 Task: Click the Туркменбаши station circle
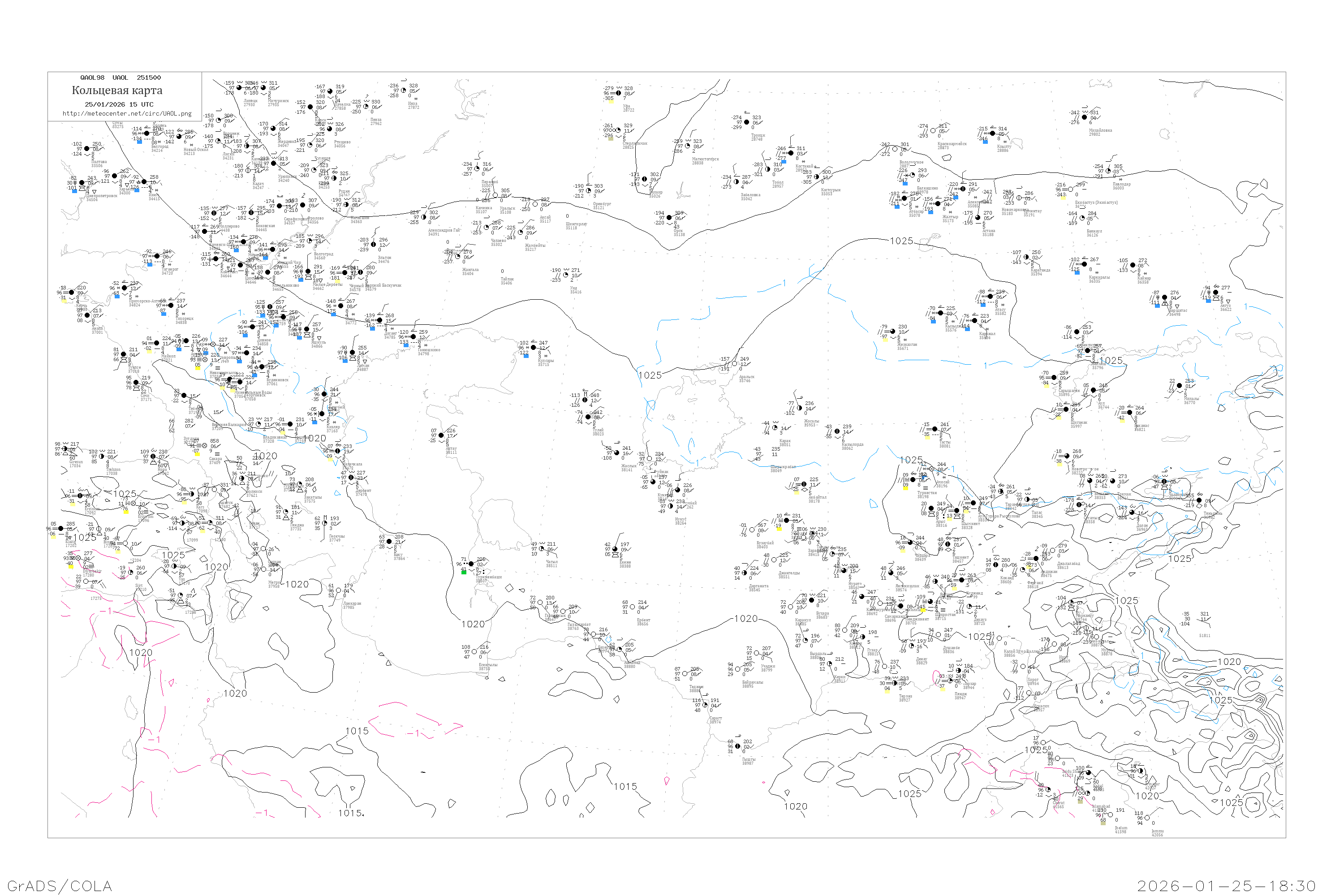click(x=471, y=564)
